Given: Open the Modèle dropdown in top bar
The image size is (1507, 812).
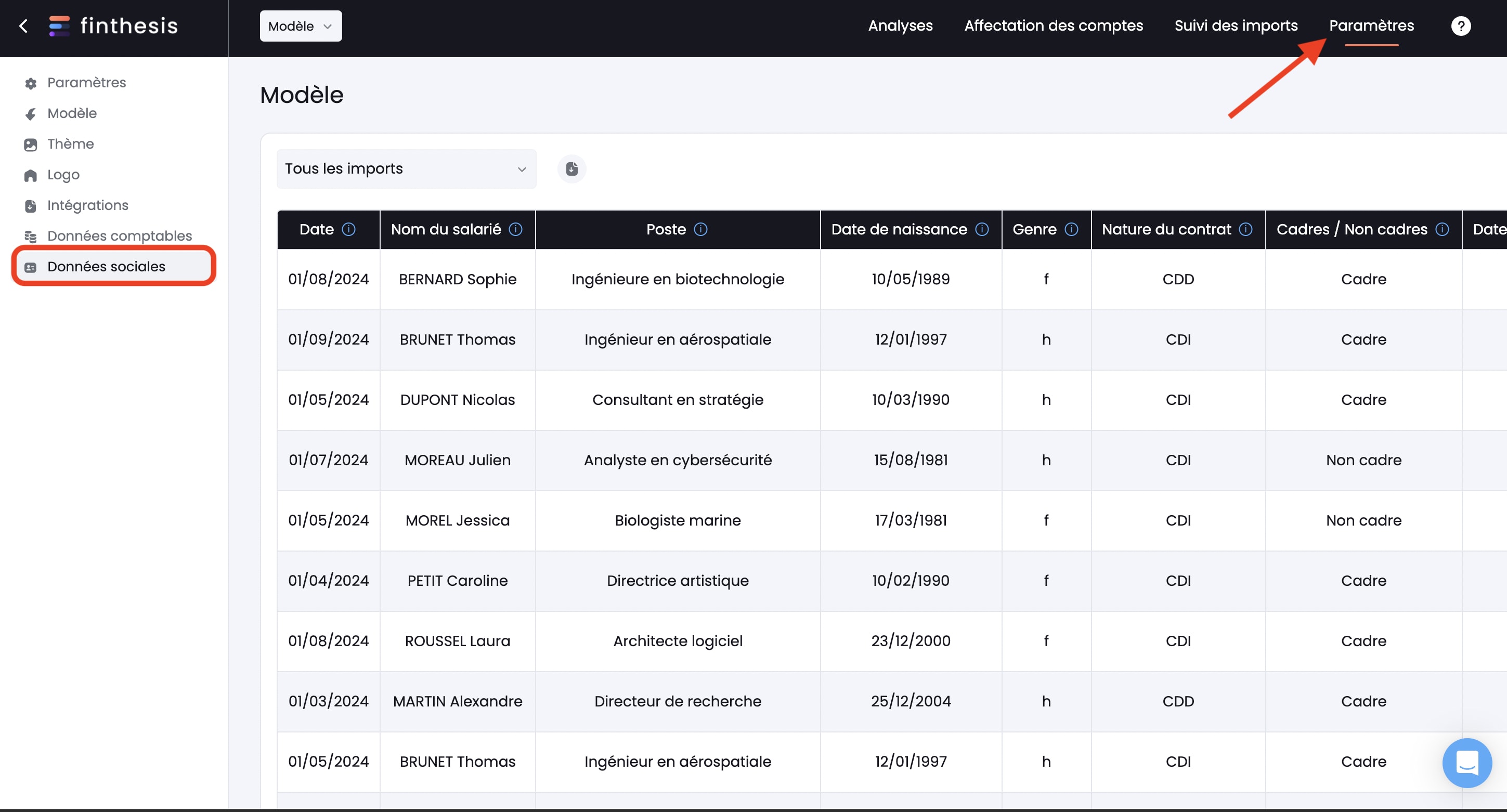Looking at the screenshot, I should (x=301, y=26).
